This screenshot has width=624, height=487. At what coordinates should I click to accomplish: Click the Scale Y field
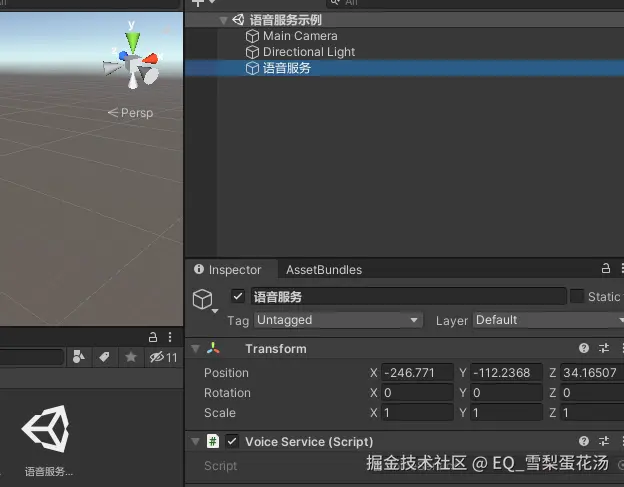(506, 413)
